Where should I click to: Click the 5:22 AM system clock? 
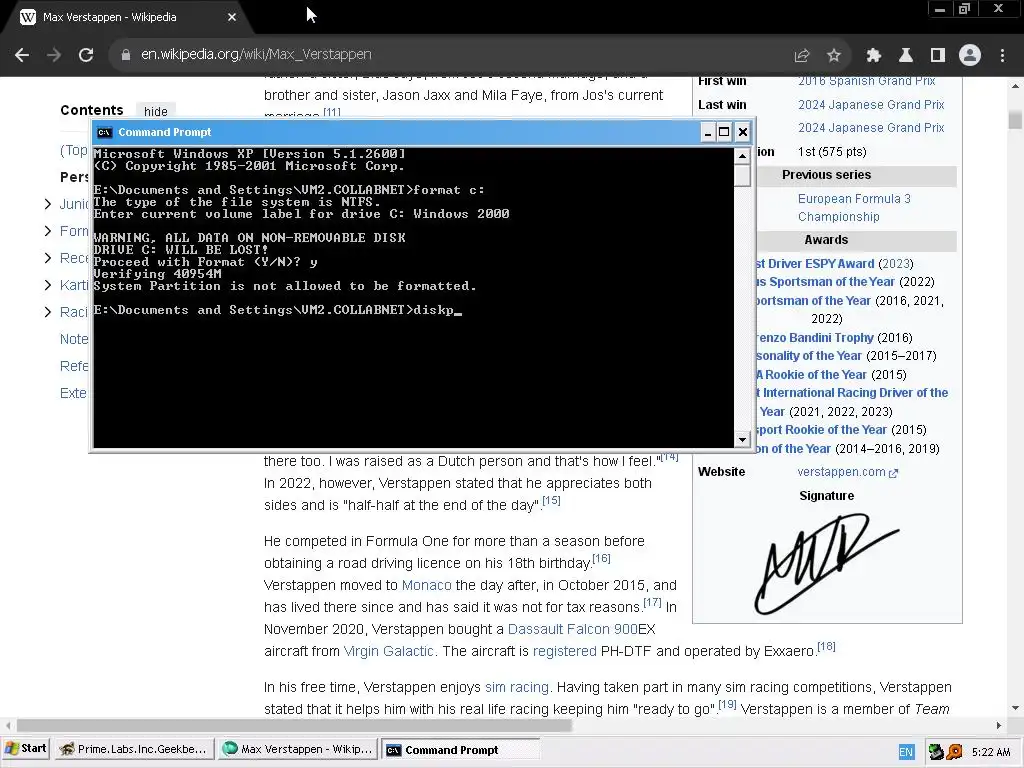pos(991,752)
